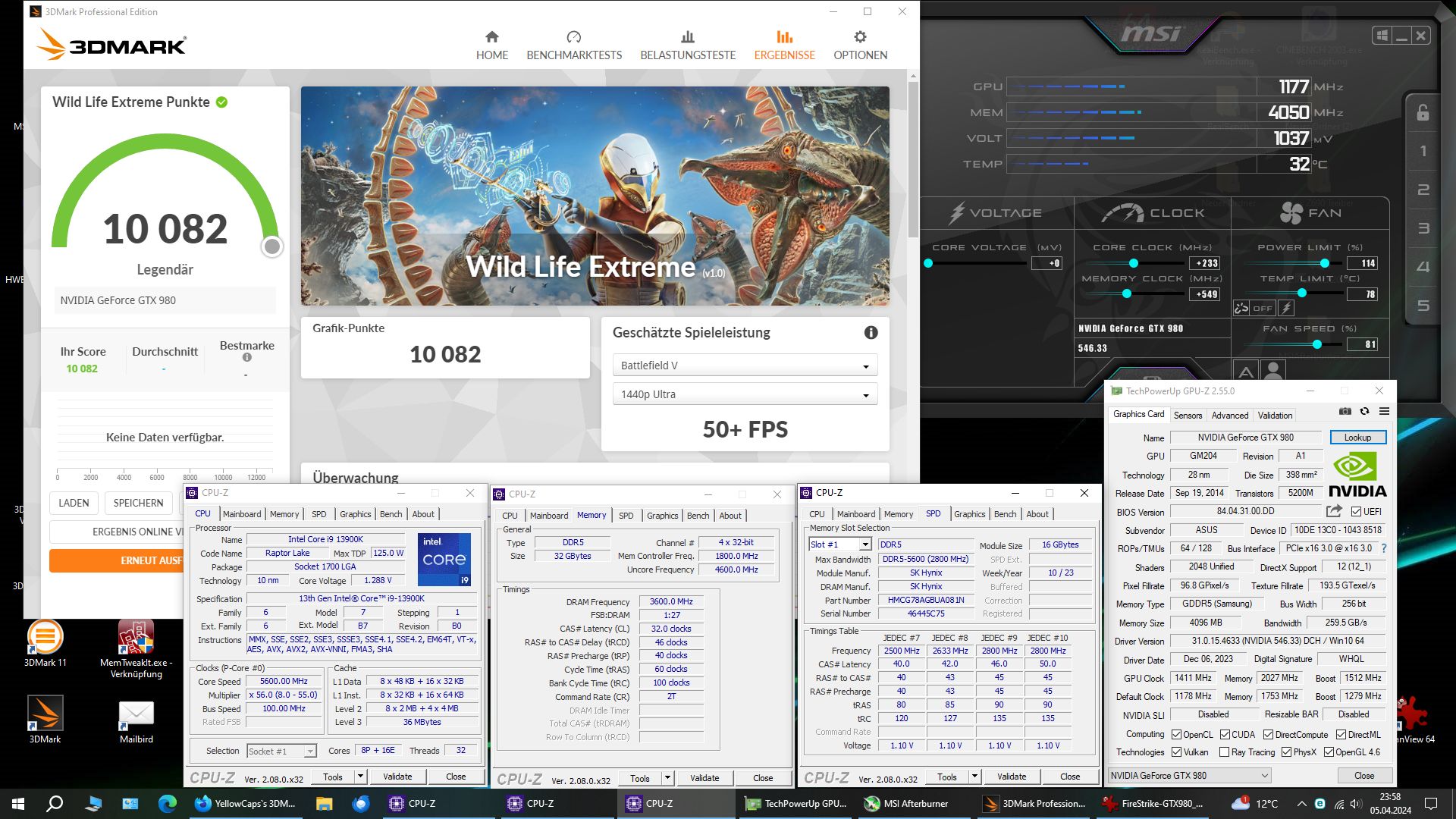The width and height of the screenshot is (1456, 819).
Task: Click GPU-Z screenshot camera icon
Action: click(1345, 411)
